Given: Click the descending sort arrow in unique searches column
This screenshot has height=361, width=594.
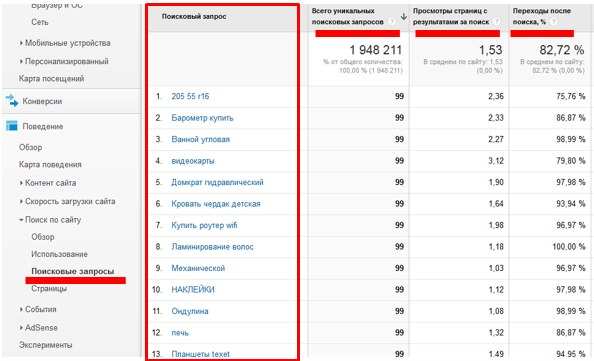Looking at the screenshot, I should 404,17.
